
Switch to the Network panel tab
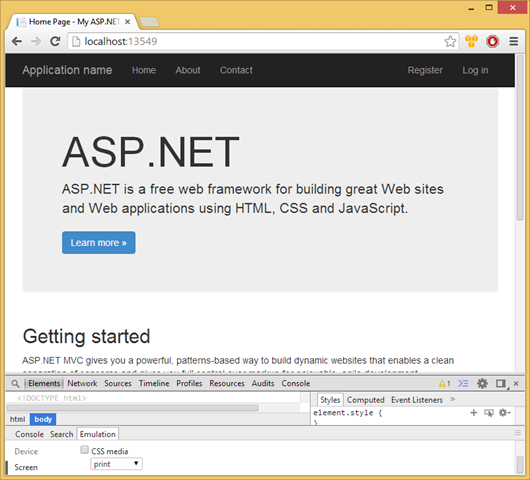82,383
